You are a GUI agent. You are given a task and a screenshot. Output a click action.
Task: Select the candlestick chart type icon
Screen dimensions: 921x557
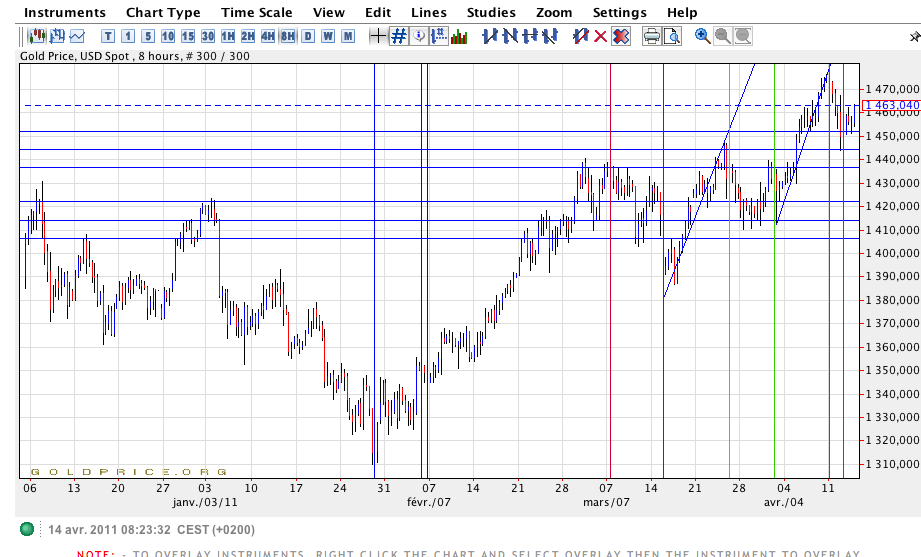[x=37, y=36]
